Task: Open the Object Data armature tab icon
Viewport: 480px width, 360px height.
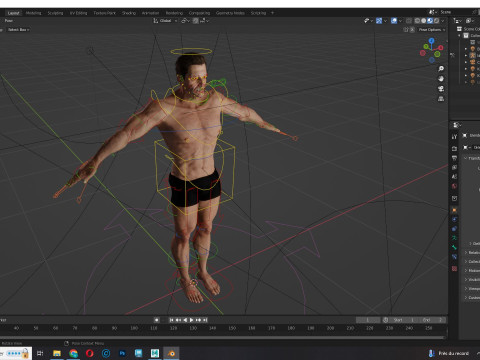Action: click(454, 238)
